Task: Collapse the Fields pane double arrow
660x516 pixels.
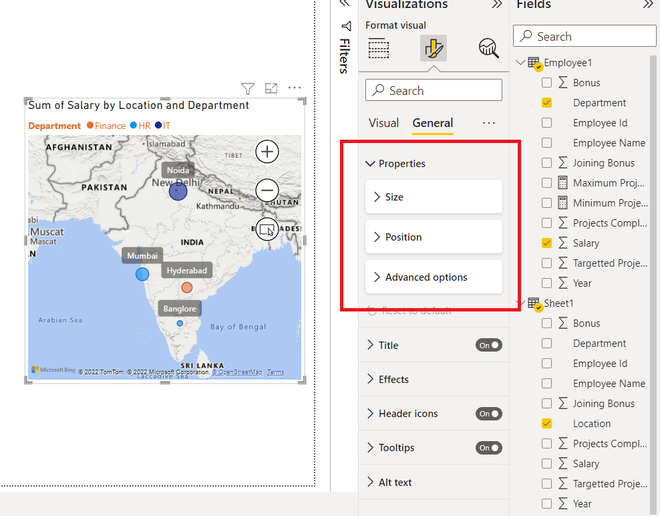Action: pyautogui.click(x=648, y=4)
